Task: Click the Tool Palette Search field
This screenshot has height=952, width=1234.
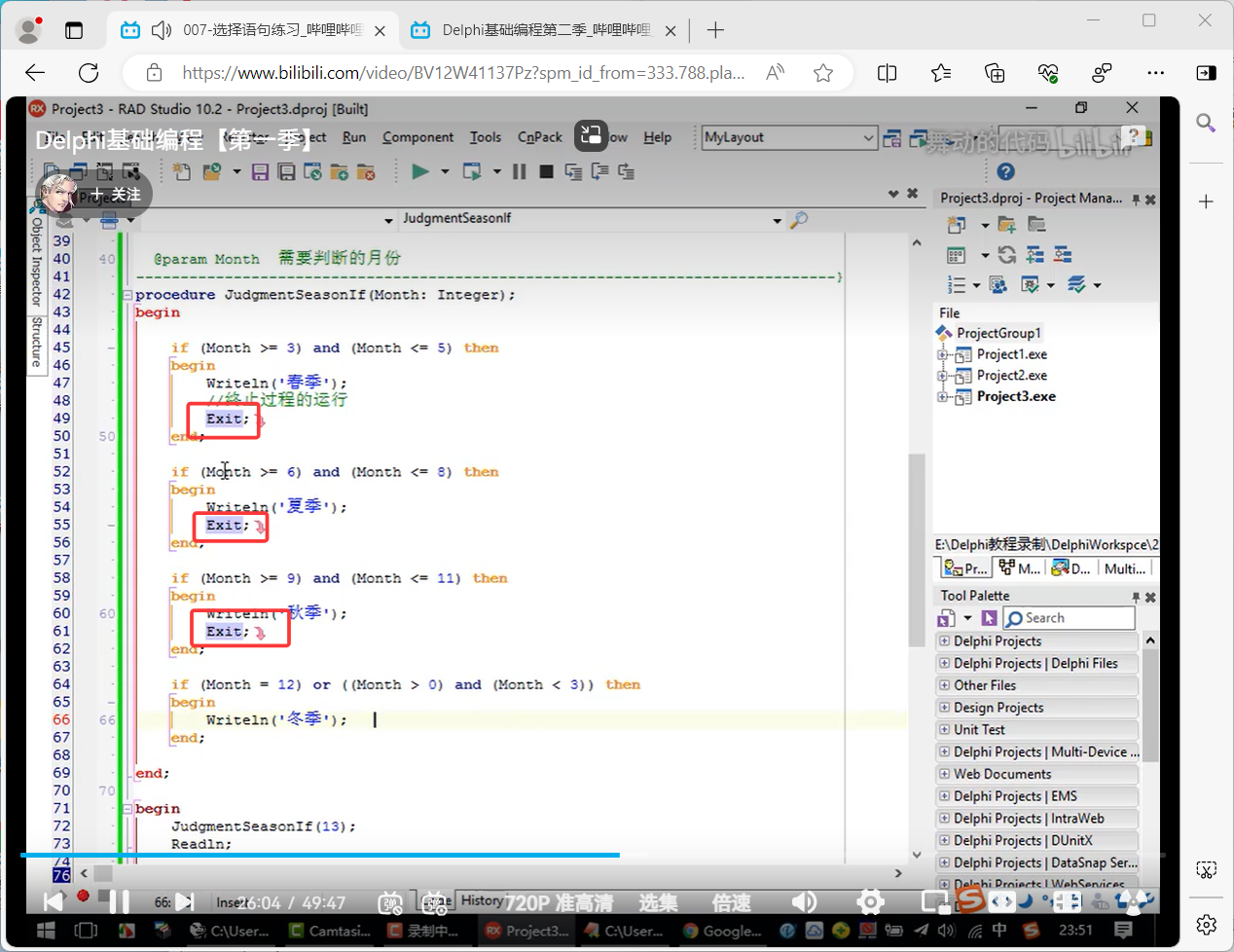Action: [1070, 618]
